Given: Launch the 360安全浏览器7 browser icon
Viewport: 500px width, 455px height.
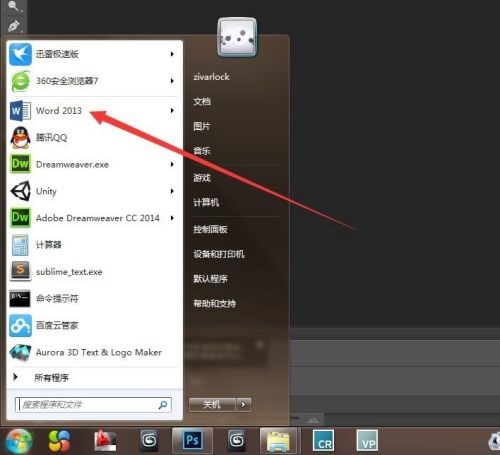Looking at the screenshot, I should [20, 81].
